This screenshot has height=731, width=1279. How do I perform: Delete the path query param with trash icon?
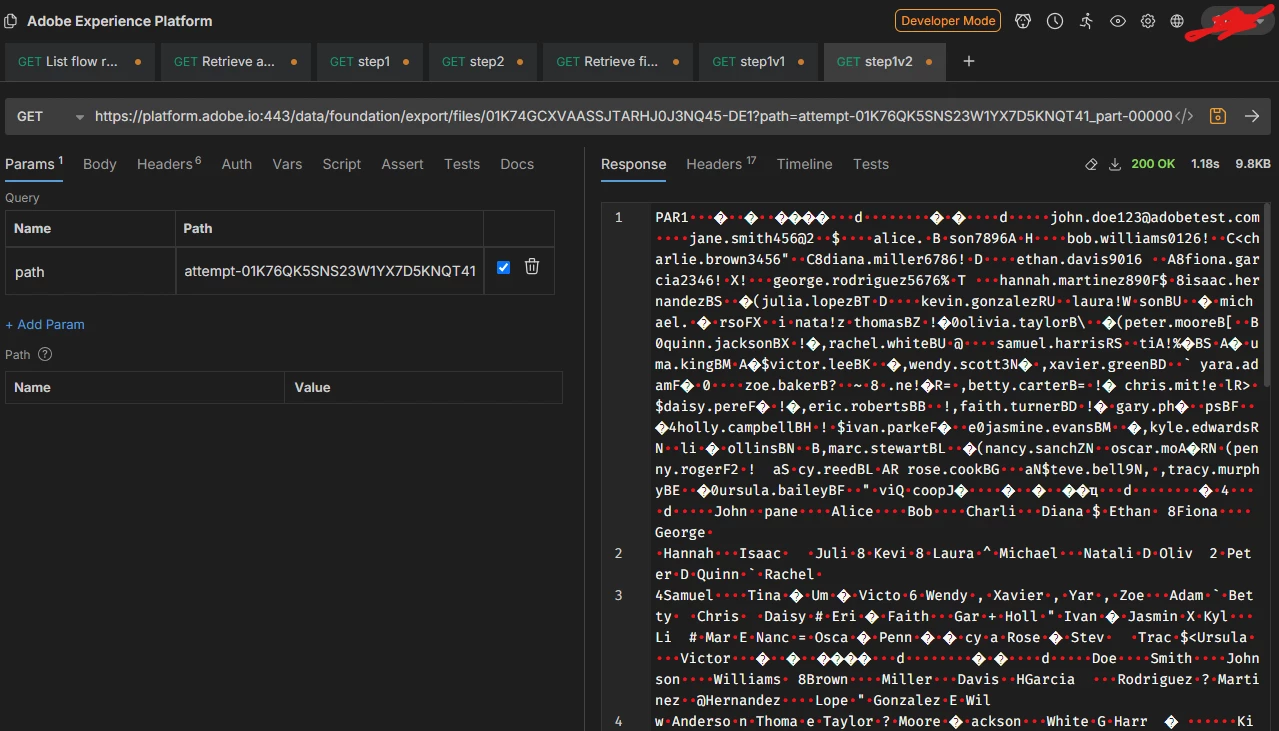coord(532,267)
